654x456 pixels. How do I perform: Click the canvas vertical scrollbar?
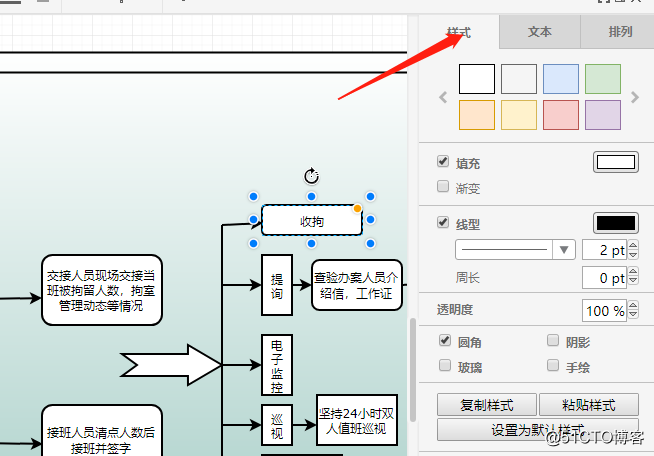click(413, 370)
